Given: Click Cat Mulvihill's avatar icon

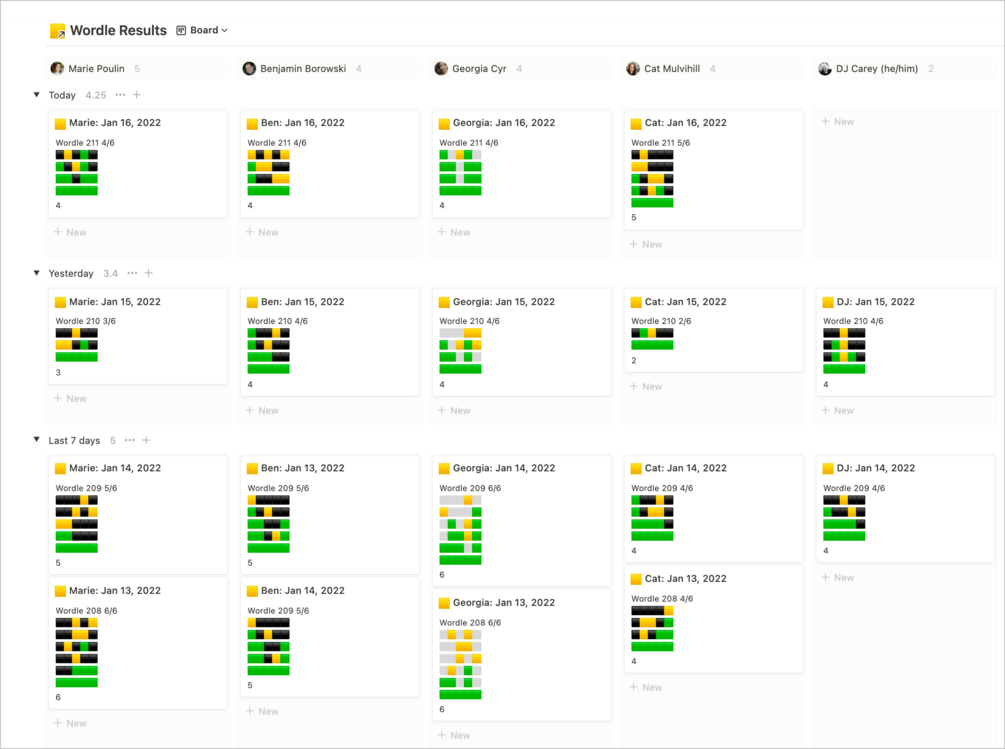Looking at the screenshot, I should pyautogui.click(x=633, y=69).
